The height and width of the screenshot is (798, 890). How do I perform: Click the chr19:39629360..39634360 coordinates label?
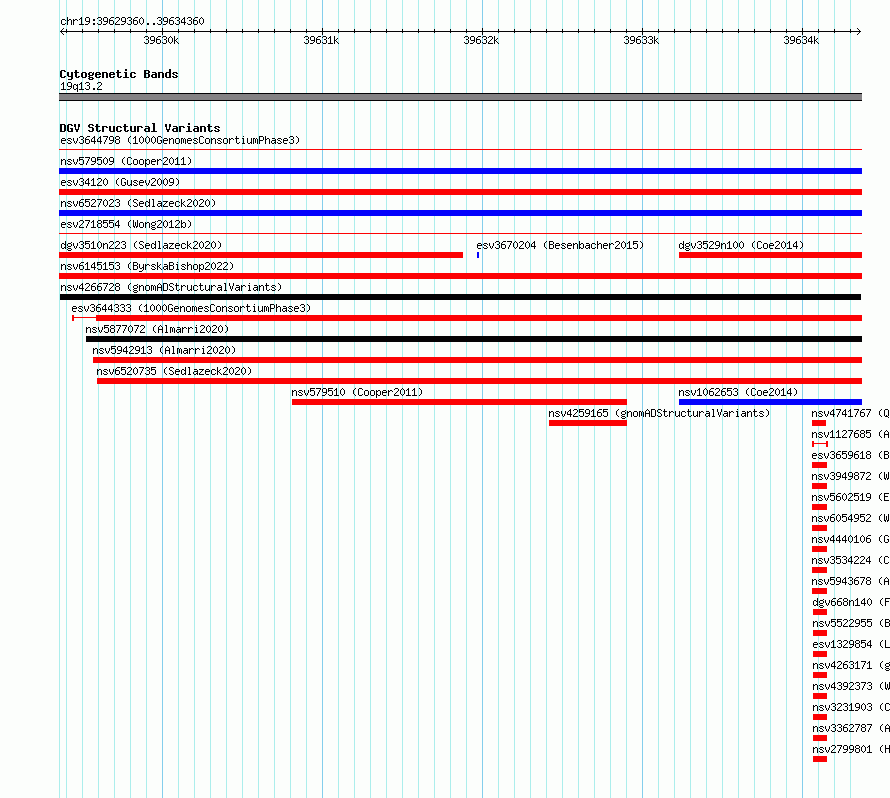pyautogui.click(x=132, y=21)
